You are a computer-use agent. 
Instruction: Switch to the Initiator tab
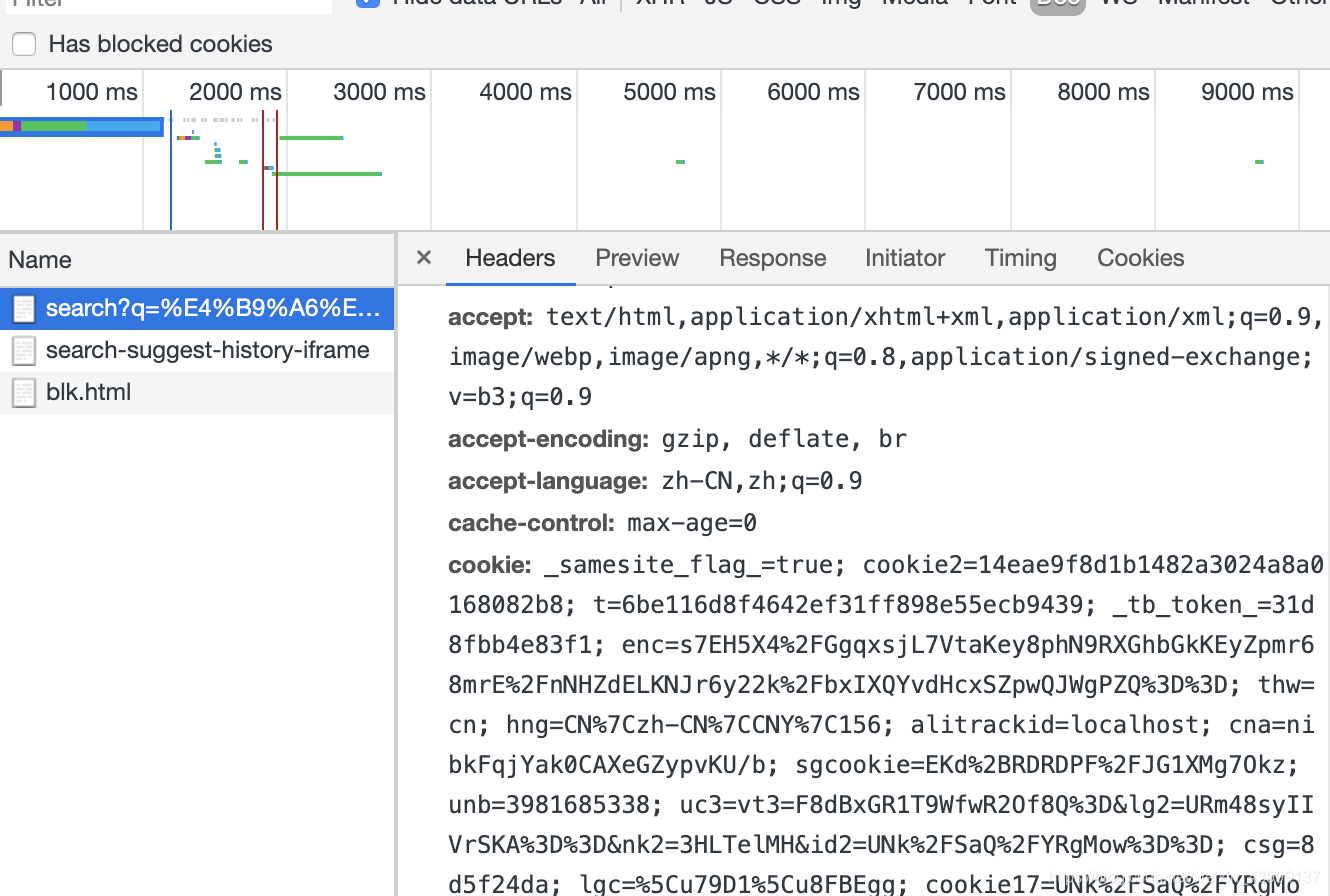point(905,258)
